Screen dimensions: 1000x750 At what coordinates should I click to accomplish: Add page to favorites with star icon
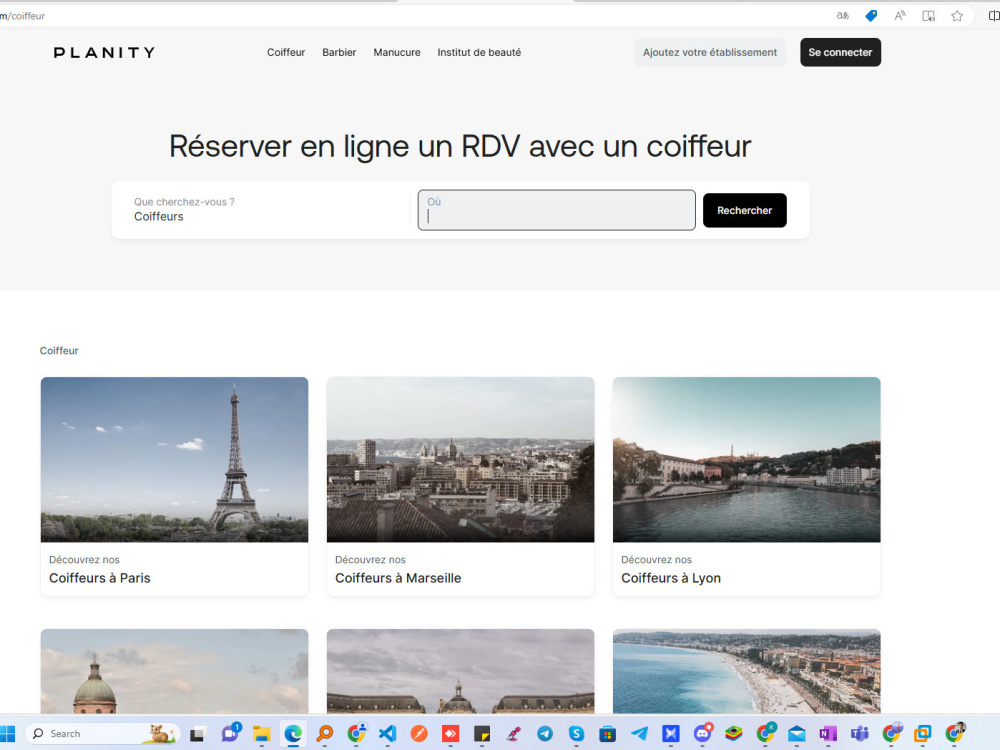(x=957, y=16)
